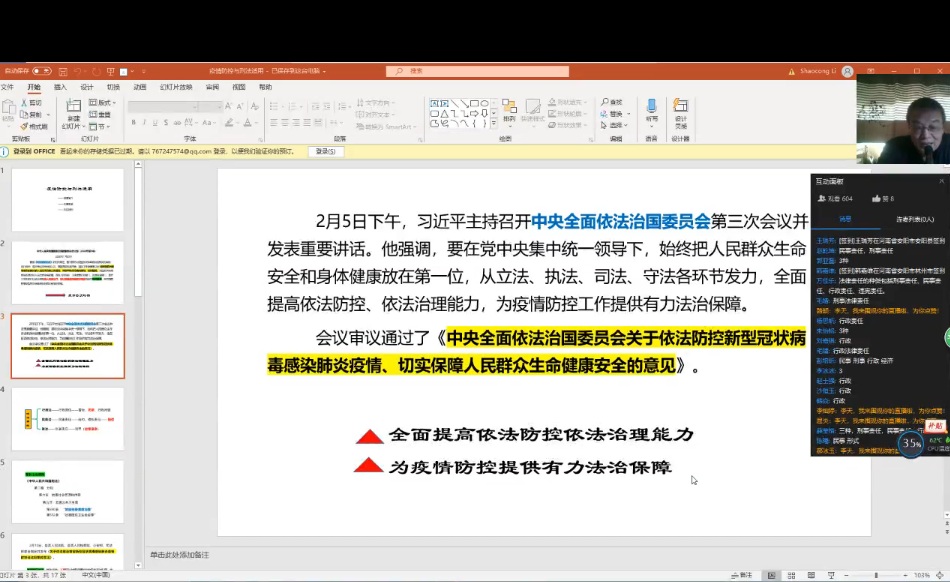Click the text highlight color pen
The image size is (950, 582).
pos(229,123)
